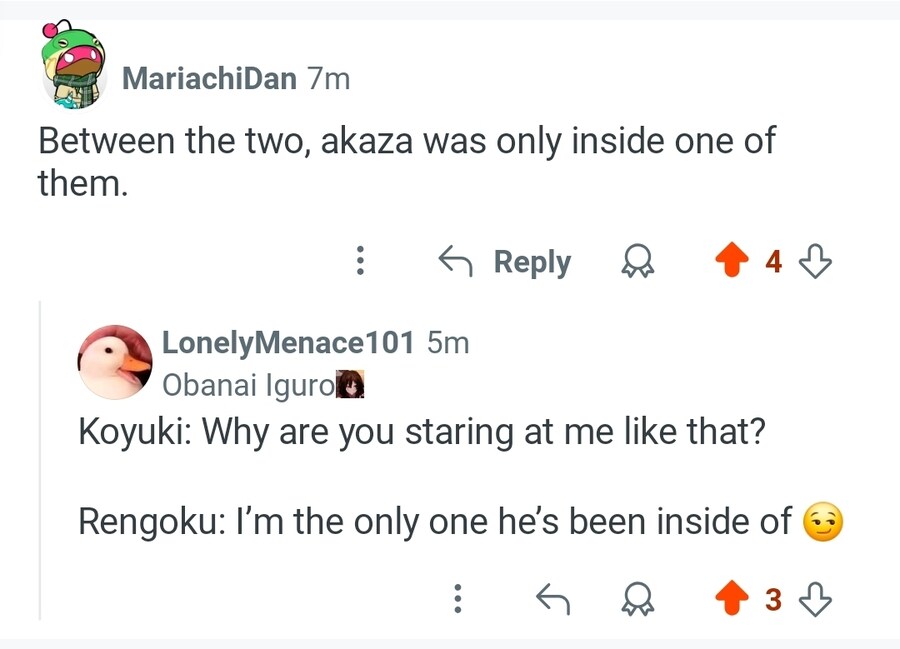Downvote LonelyMenace101's reply
Viewport: 900px width, 649px height.
click(816, 599)
